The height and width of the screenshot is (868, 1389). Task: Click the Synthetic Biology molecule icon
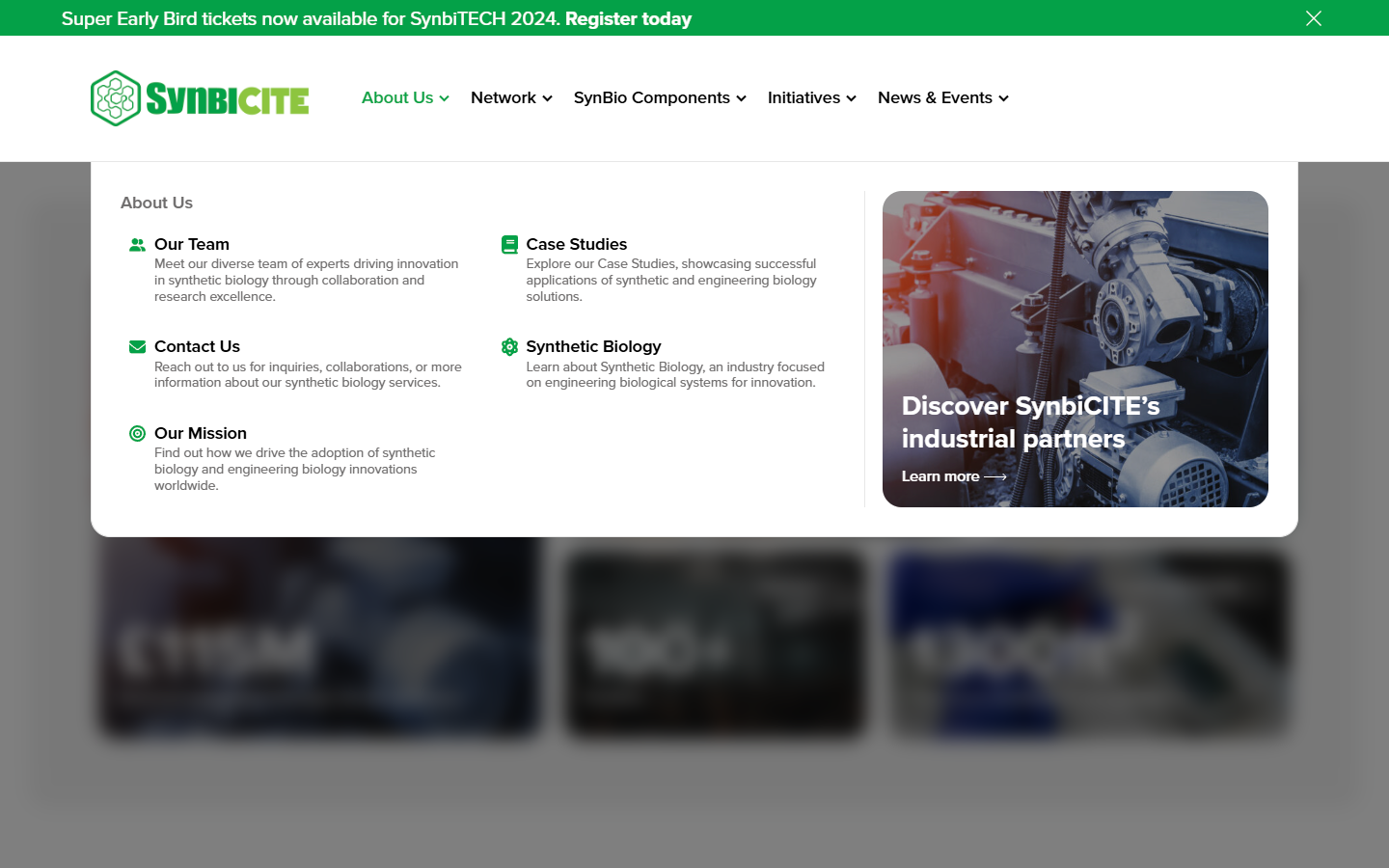[508, 346]
